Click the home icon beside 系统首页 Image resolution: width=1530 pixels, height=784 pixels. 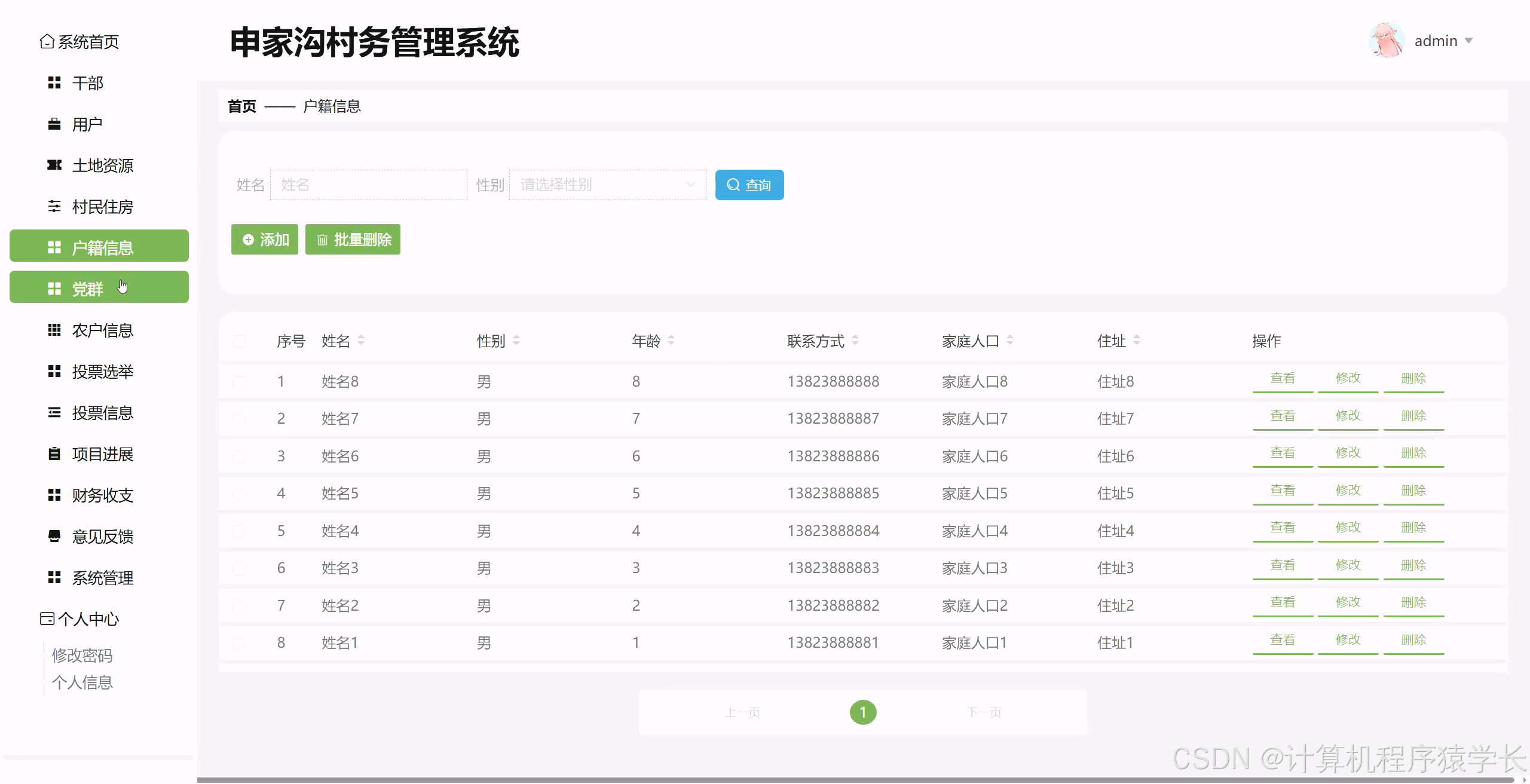coord(47,42)
